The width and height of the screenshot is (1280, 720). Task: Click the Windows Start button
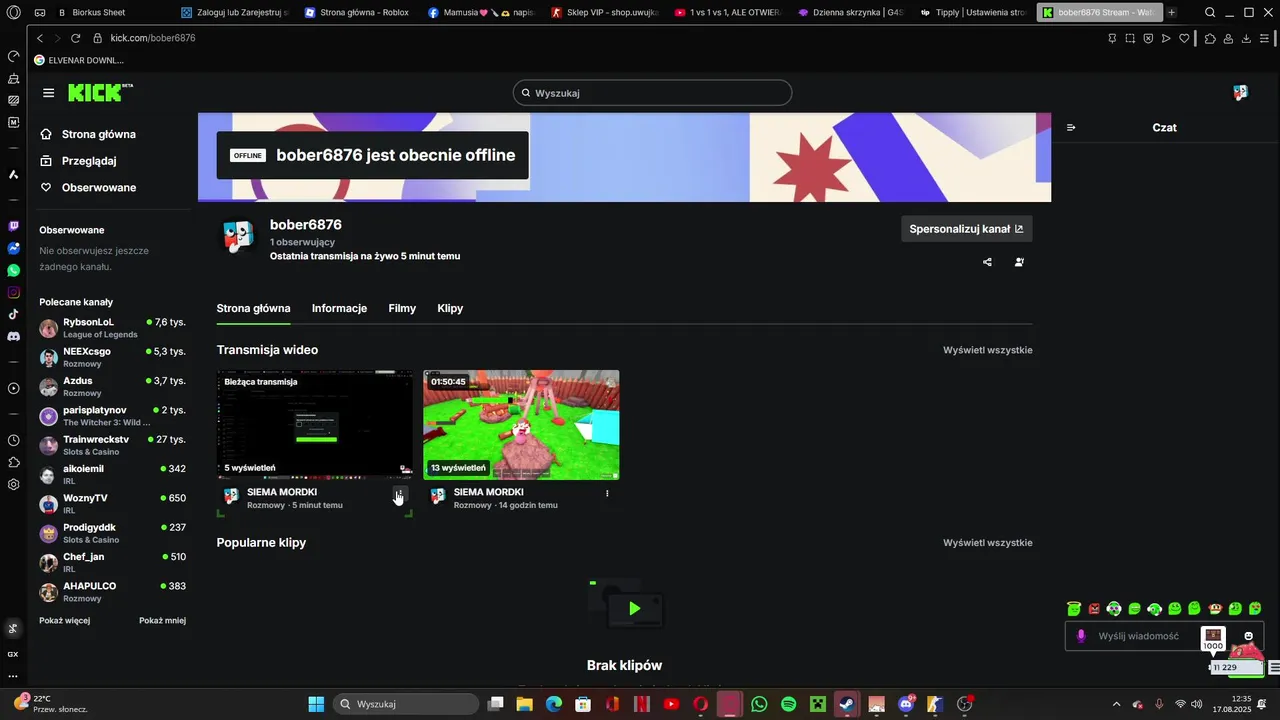tap(316, 704)
